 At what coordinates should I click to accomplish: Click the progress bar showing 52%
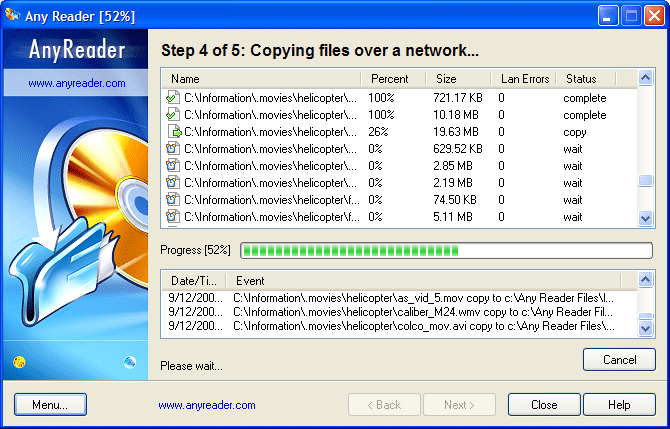(x=446, y=250)
